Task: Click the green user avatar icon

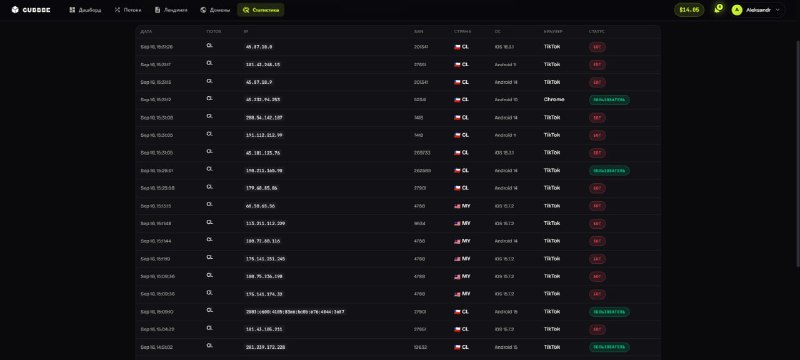Action: point(737,10)
